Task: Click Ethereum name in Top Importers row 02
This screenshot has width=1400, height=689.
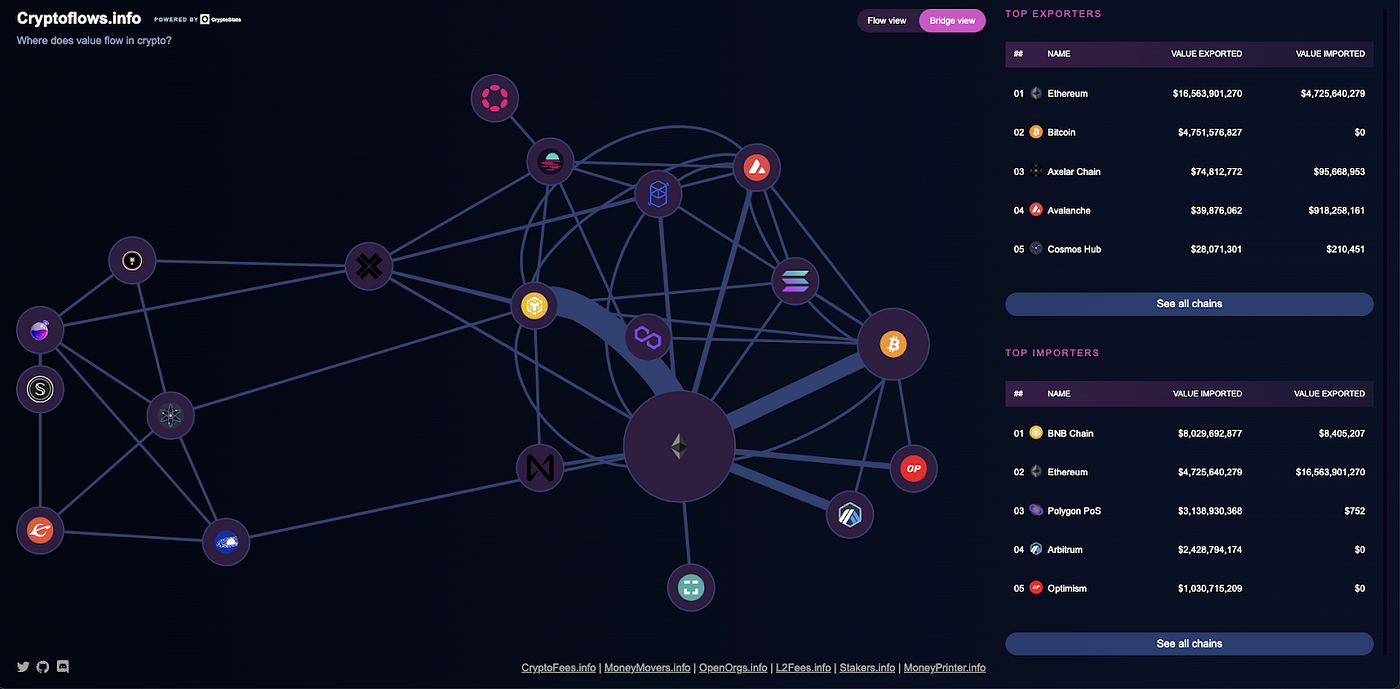Action: (1067, 472)
